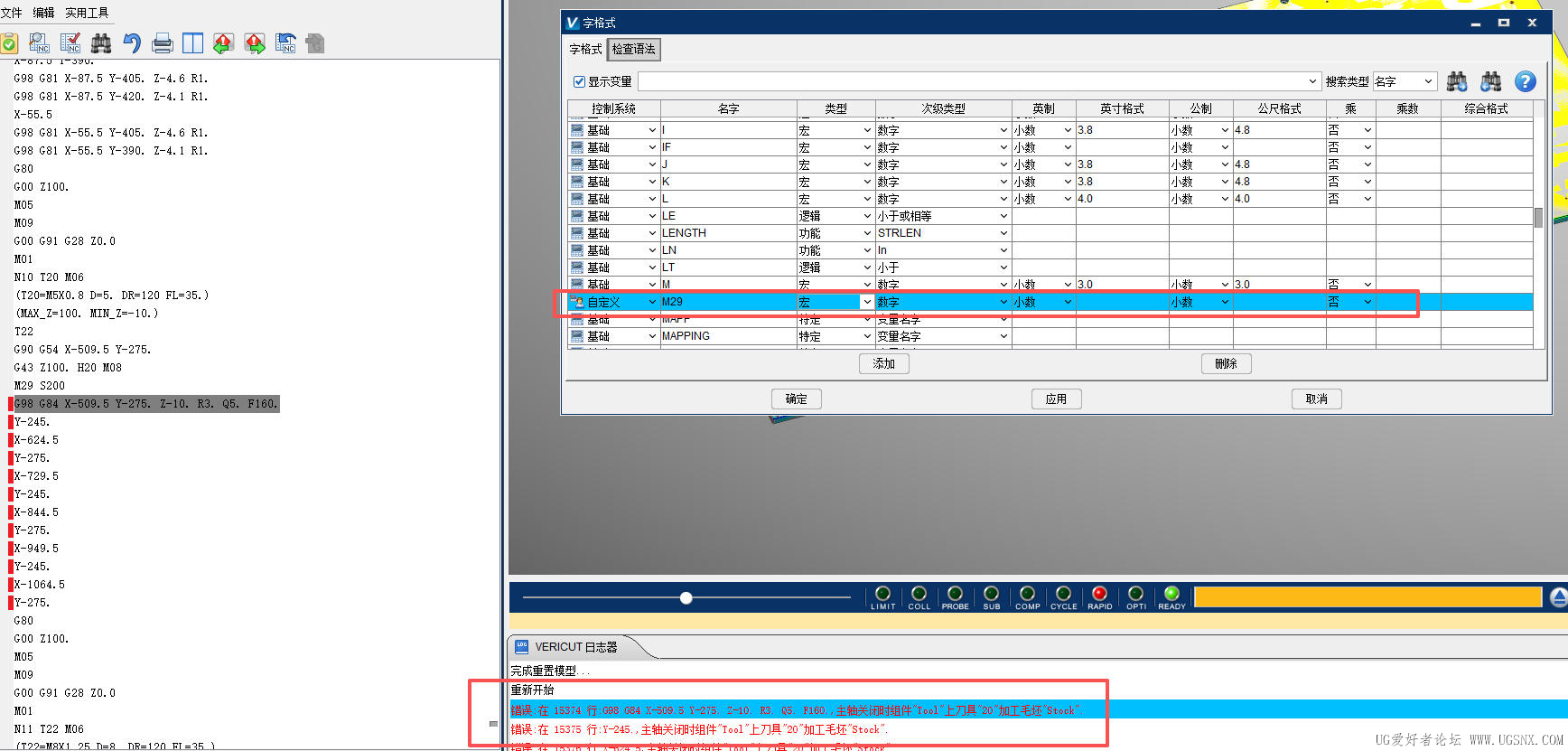This screenshot has width=1568, height=751.
Task: Select the G98 G84 X-509.5 line in editor
Action: (146, 404)
